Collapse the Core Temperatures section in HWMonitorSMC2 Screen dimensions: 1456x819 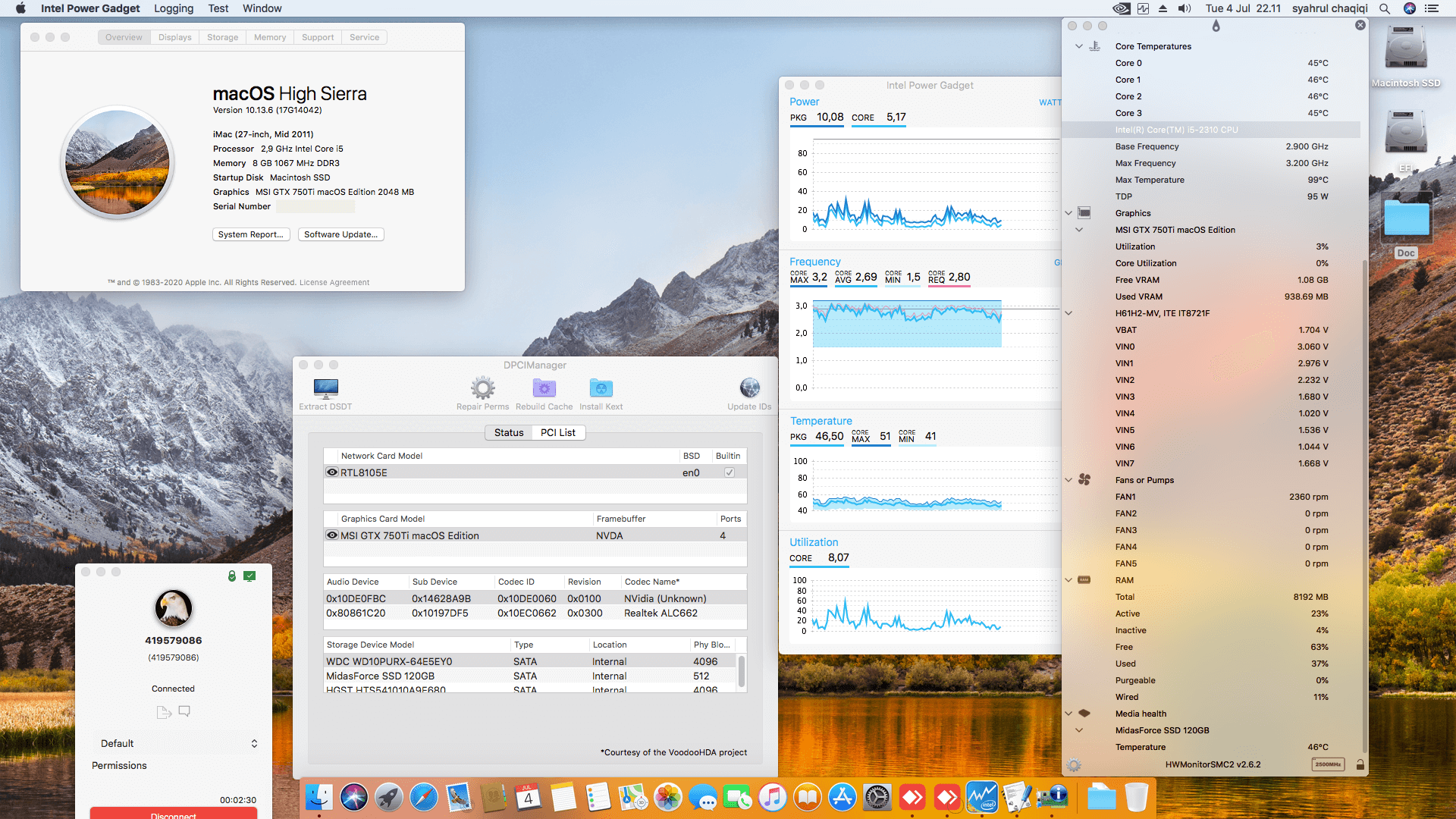pyautogui.click(x=1078, y=46)
